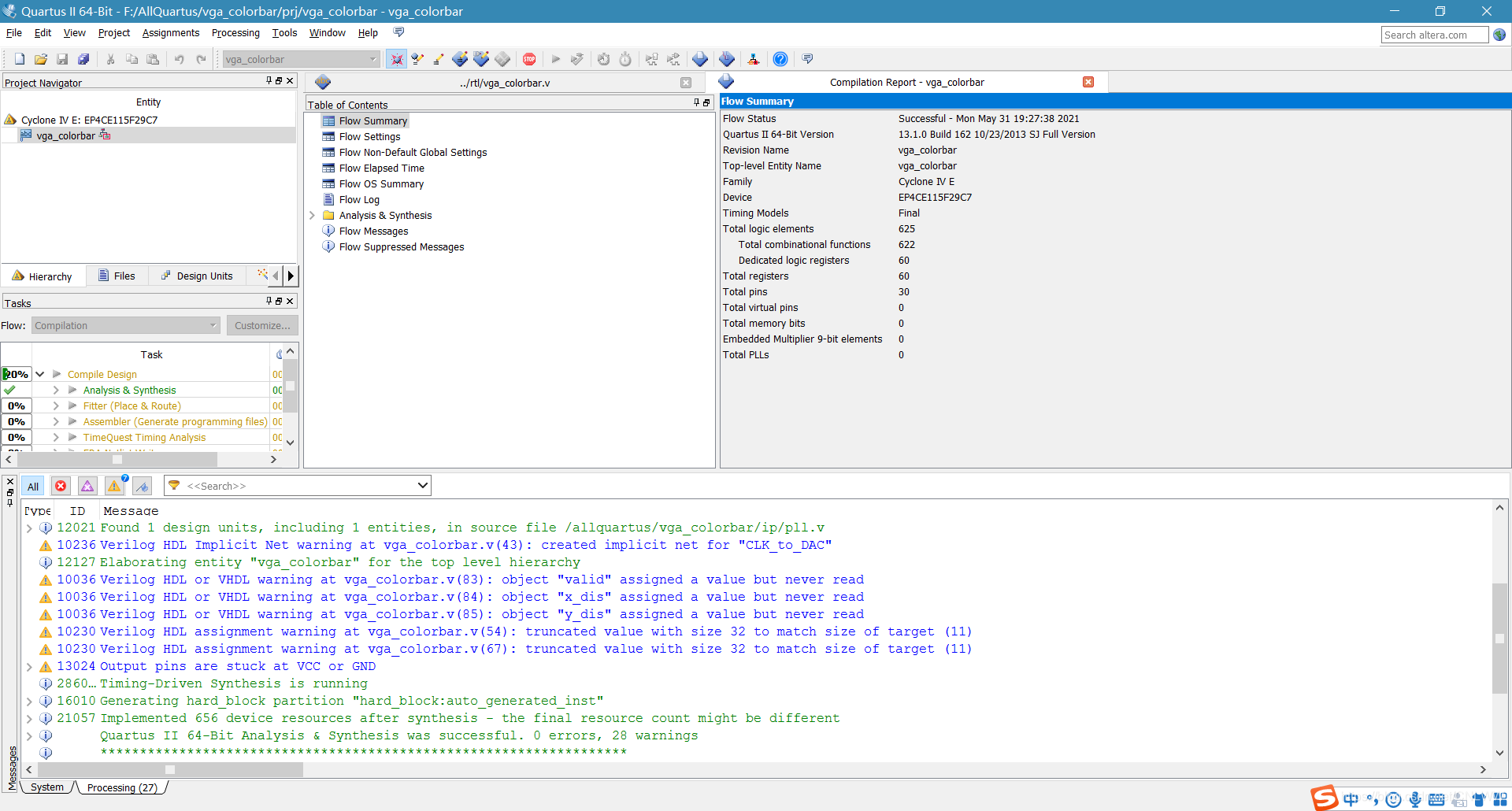Pin the Project Navigator panel
Image resolution: width=1512 pixels, height=811 pixels.
269,80
